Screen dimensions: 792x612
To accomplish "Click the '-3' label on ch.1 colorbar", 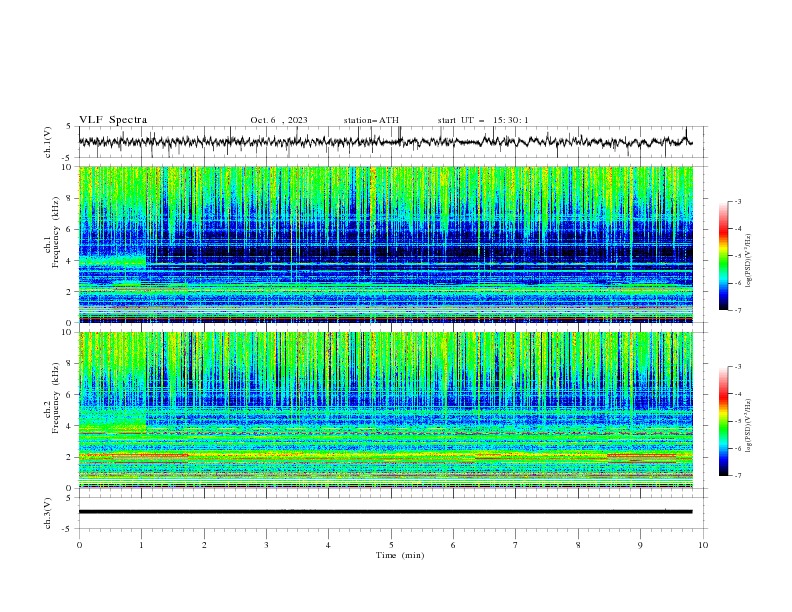I will click(737, 201).
